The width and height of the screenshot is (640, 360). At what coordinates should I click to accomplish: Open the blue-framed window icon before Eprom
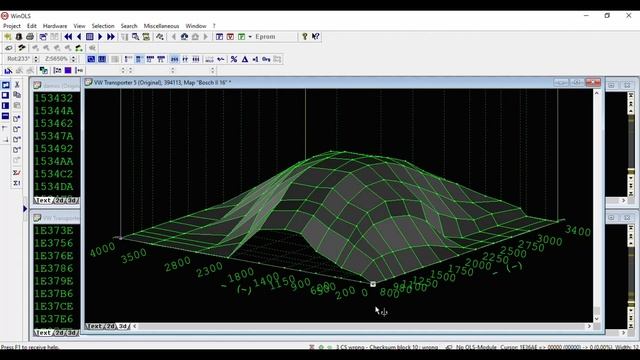click(219, 37)
